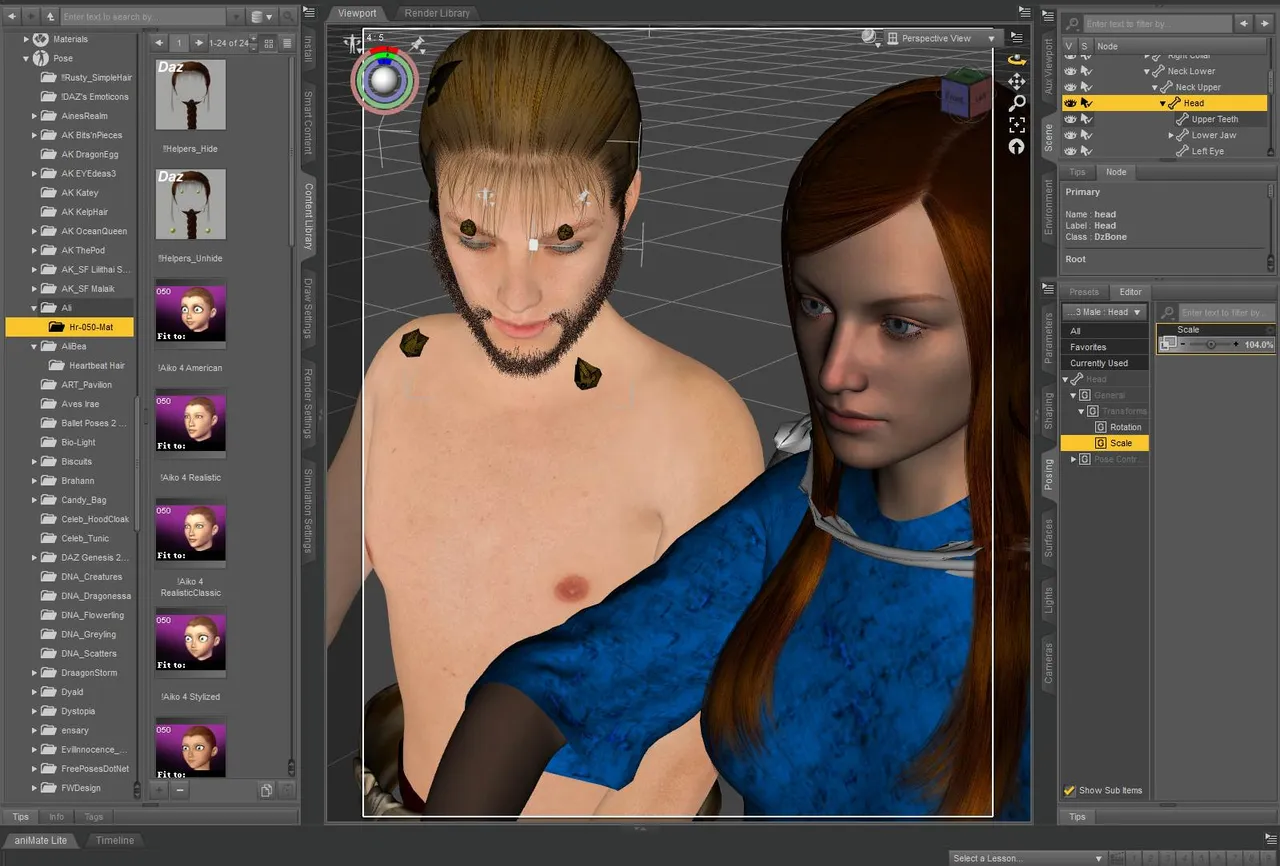This screenshot has width=1280, height=866.
Task: Open Draw Settings side tab
Action: [x=308, y=307]
